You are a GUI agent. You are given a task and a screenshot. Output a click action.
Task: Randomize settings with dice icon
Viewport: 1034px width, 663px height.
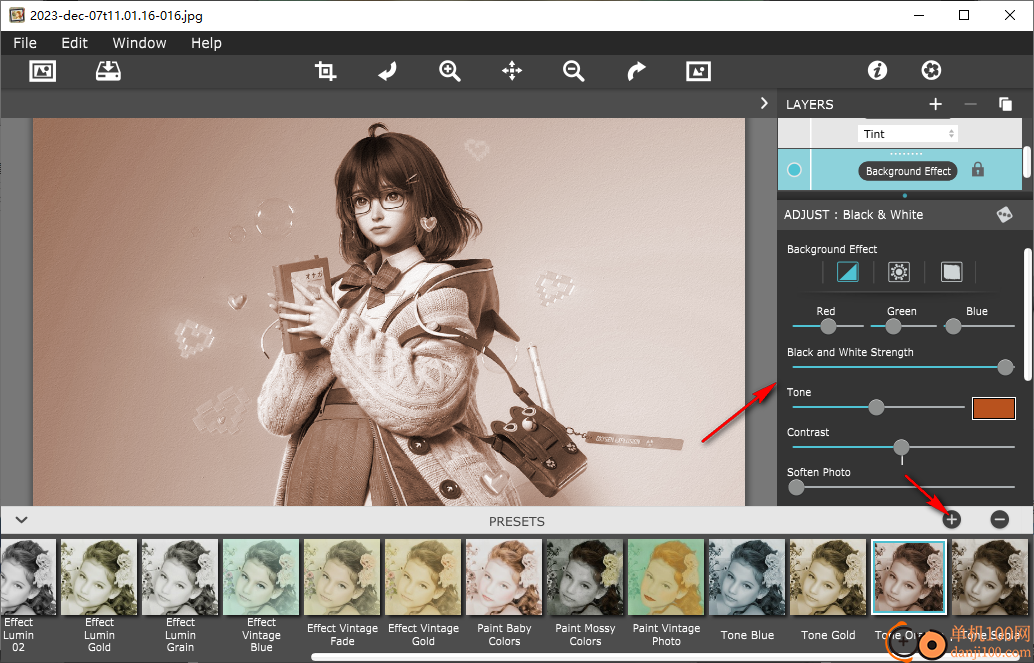coord(1004,214)
